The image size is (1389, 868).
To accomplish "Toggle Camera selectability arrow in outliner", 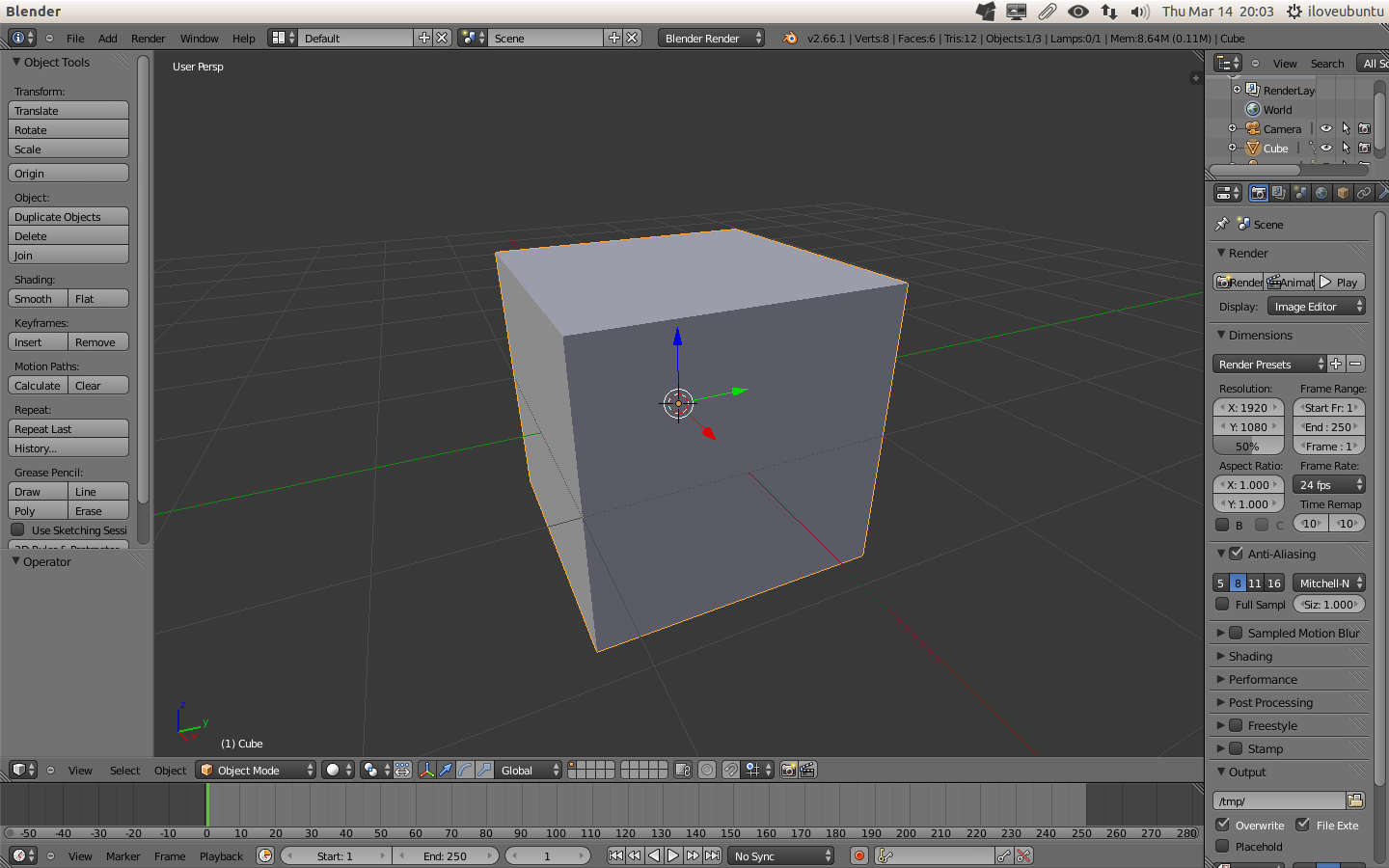I will click(1346, 128).
